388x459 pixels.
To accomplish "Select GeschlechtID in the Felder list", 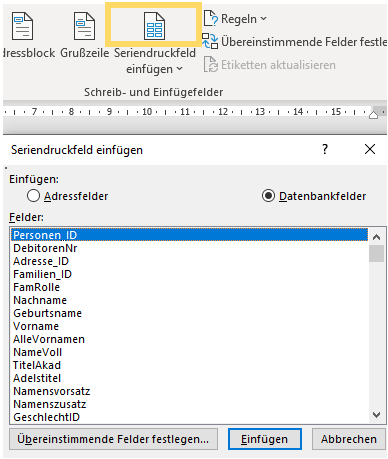I will coord(190,417).
